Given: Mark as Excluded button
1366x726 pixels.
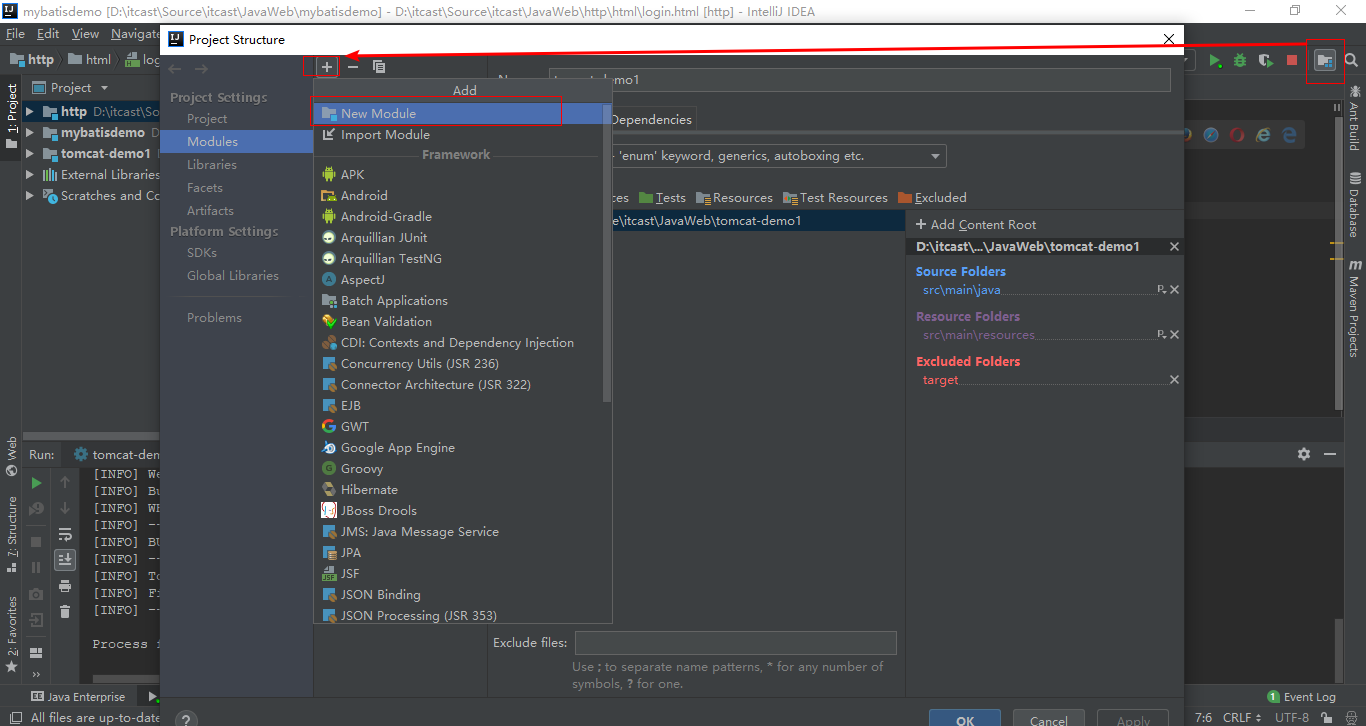Looking at the screenshot, I should tap(932, 198).
